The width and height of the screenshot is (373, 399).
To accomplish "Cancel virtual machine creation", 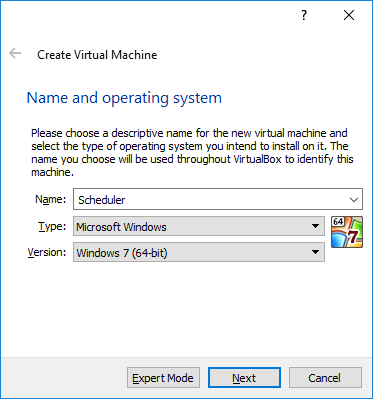I will [325, 378].
